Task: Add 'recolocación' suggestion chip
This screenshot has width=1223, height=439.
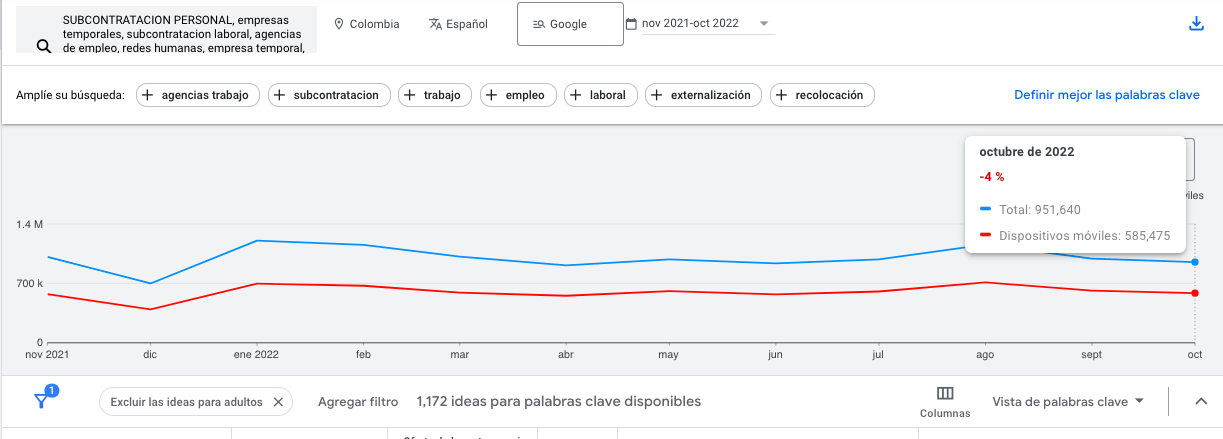Action: [x=823, y=95]
